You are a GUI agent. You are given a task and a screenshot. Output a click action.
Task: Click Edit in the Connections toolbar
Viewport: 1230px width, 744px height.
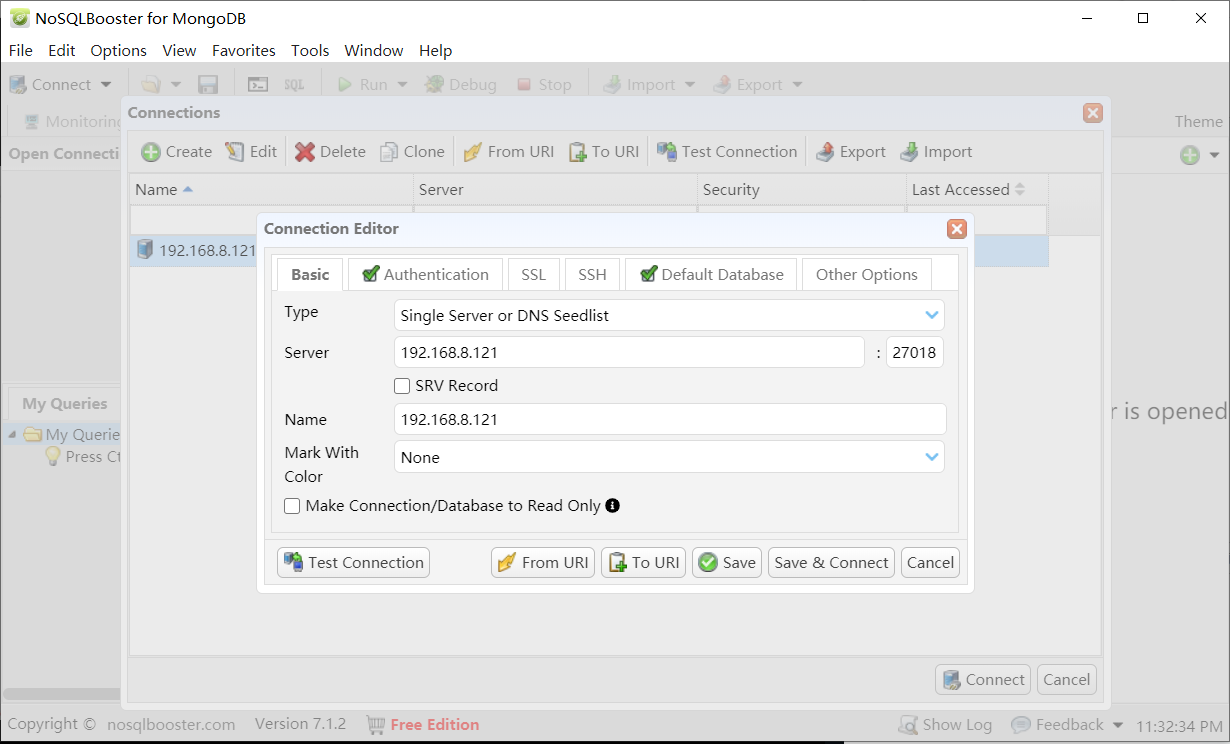251,152
